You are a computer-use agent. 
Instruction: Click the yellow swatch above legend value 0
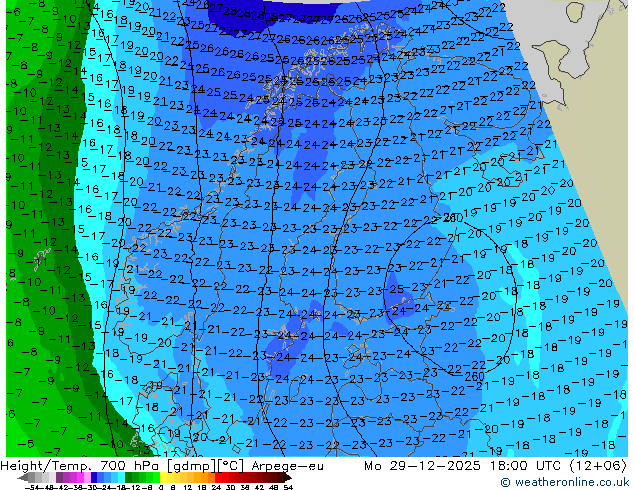tap(163, 477)
